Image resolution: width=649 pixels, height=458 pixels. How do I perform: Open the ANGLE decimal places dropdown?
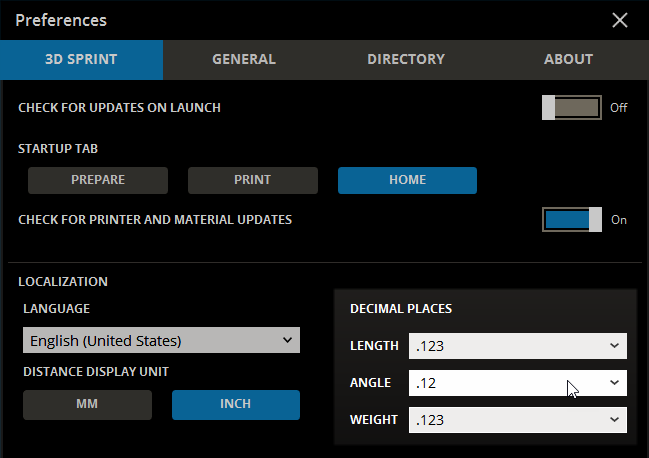point(518,383)
